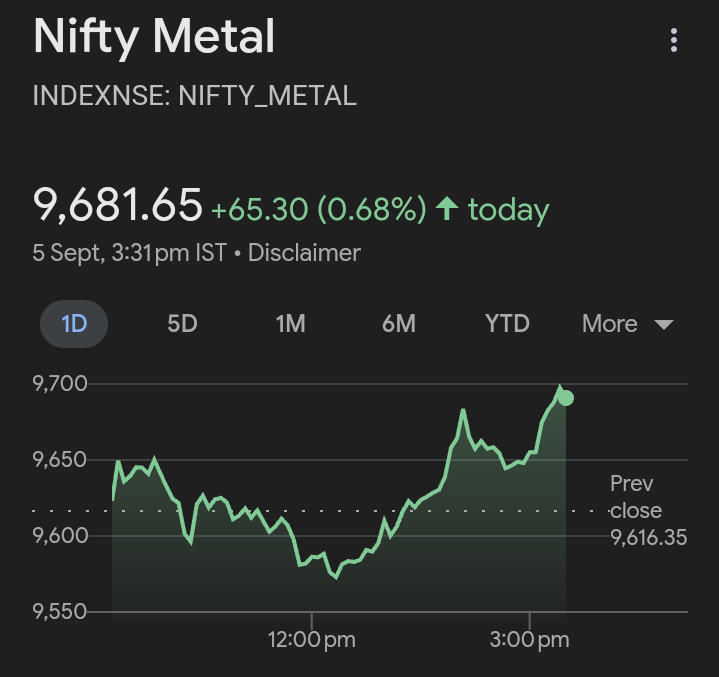719x677 pixels.
Task: Click the Prev close 9,616.35 label
Action: tap(648, 510)
